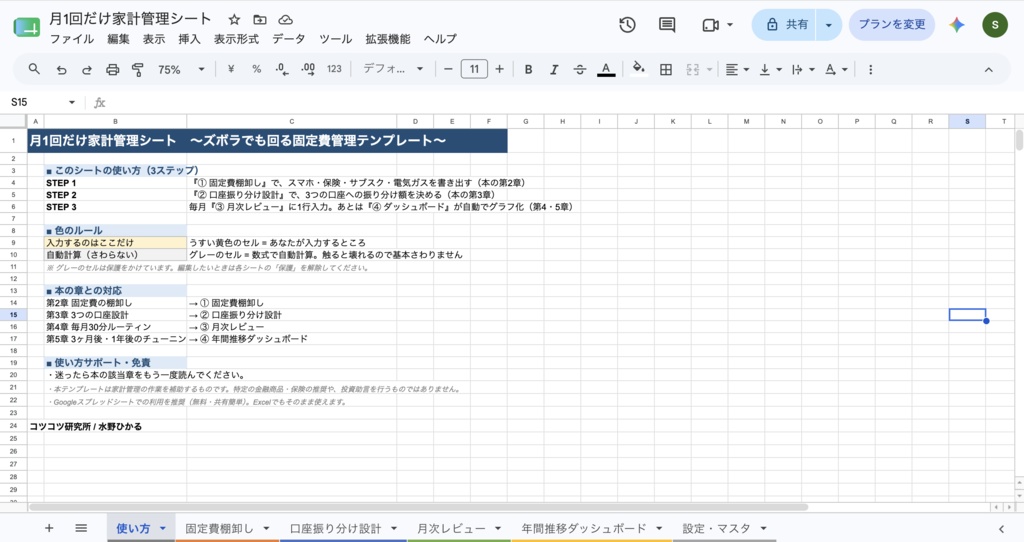
Task: Apply percent number format
Action: tap(257, 69)
